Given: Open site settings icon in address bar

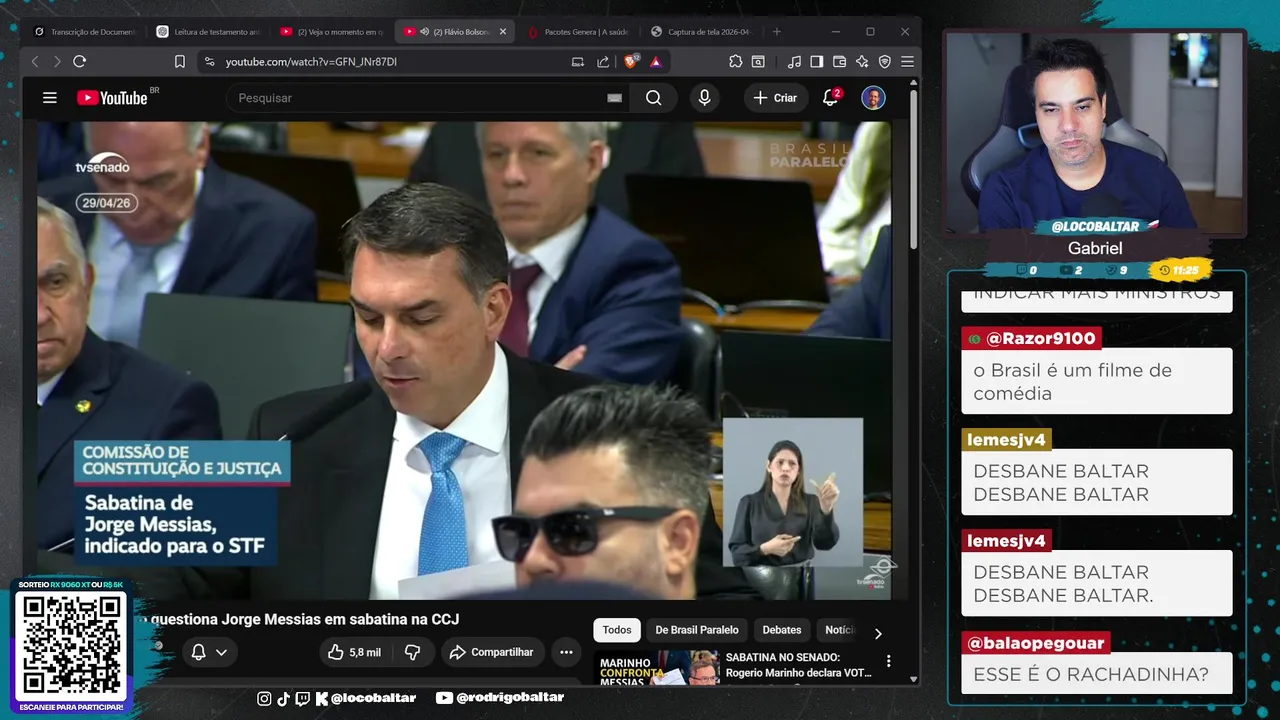Looking at the screenshot, I should pyautogui.click(x=209, y=62).
